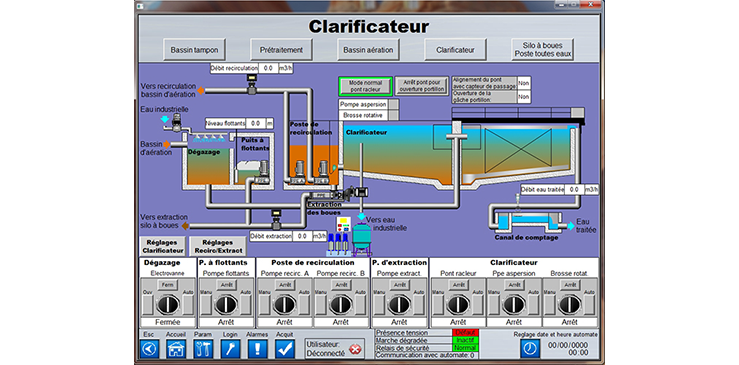This screenshot has width=739, height=365.
Task: Click Arrêt pont pour ouverture portillon
Action: (x=422, y=86)
